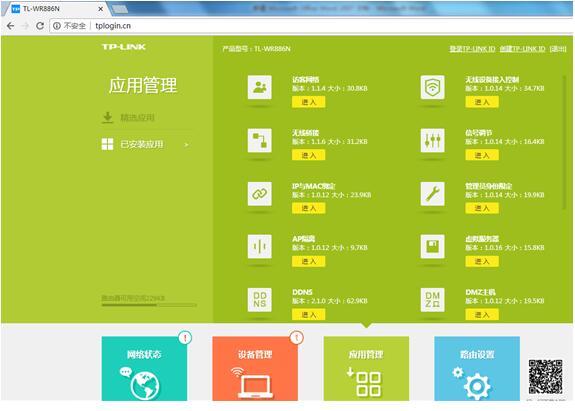Click the app list vertical scrollbar
Image resolution: width=575 pixels, height=411 pixels.
(x=564, y=142)
